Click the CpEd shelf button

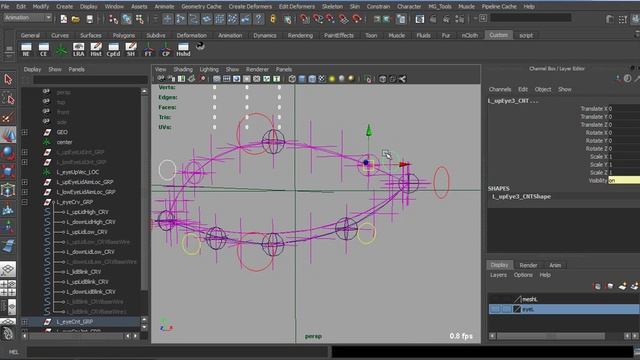113,49
